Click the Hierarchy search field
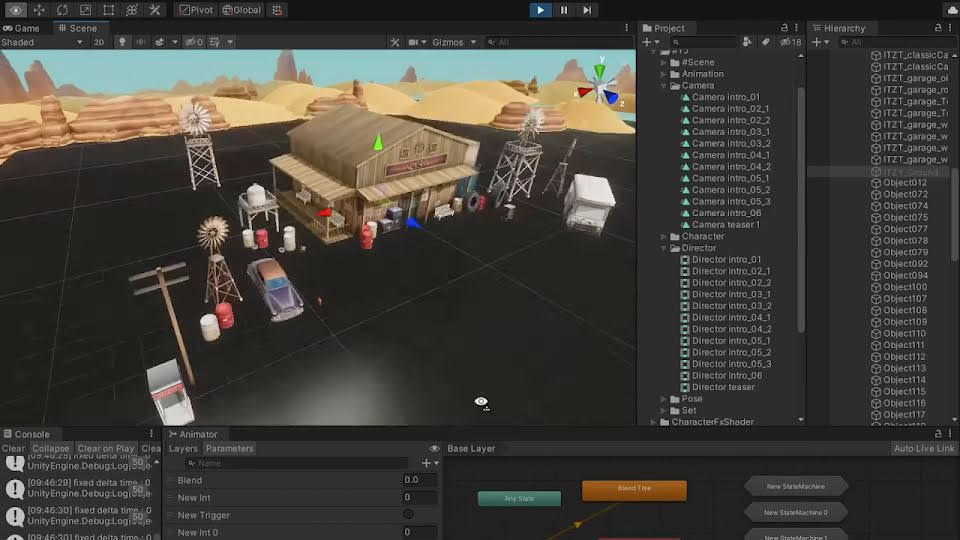960x540 pixels. pos(896,42)
